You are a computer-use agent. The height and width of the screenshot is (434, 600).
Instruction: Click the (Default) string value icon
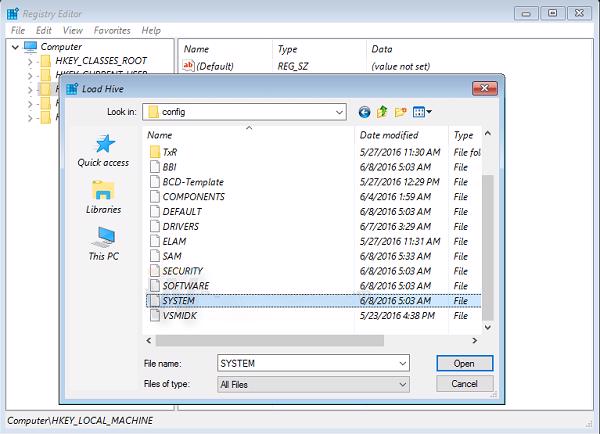tap(188, 66)
